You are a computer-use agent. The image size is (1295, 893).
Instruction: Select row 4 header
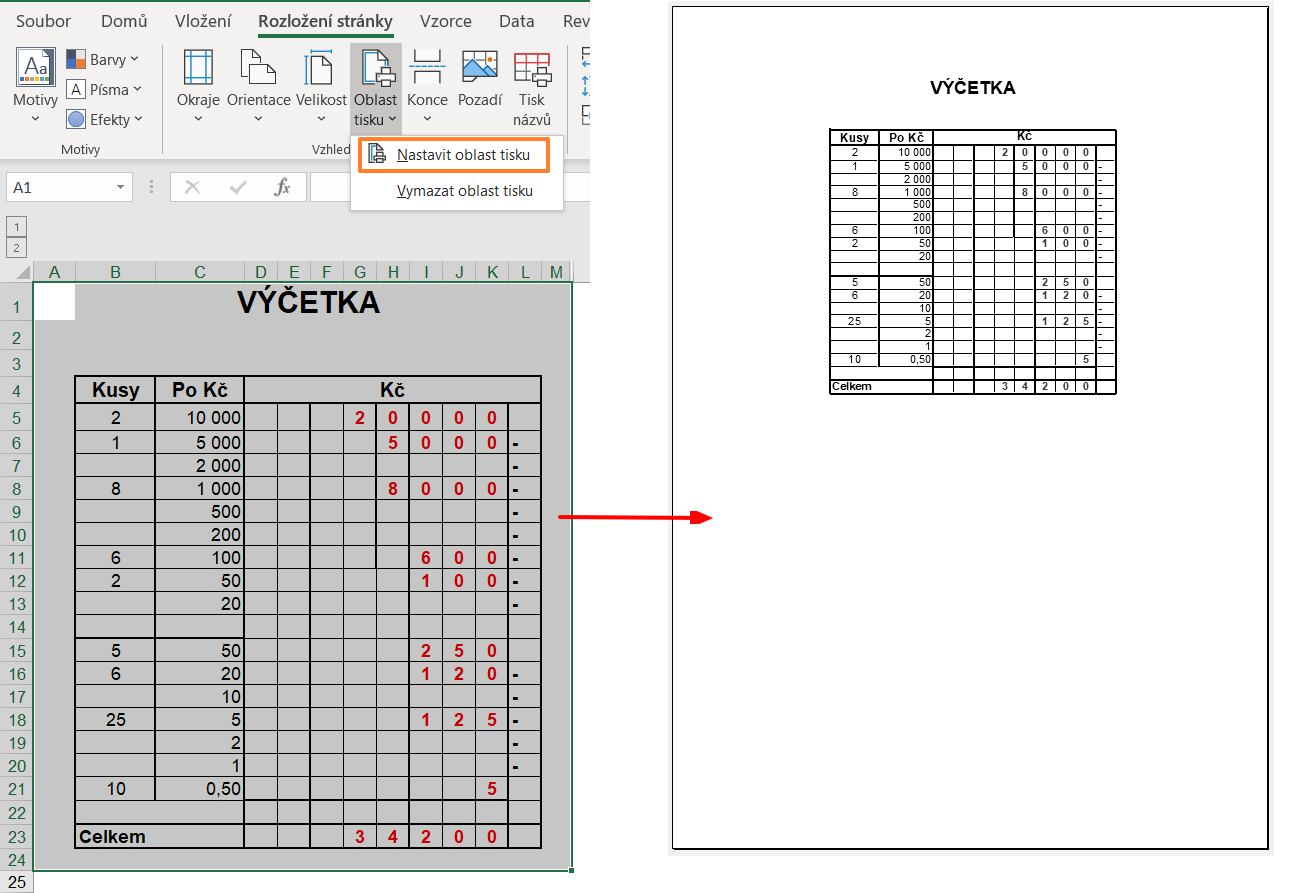tap(16, 390)
